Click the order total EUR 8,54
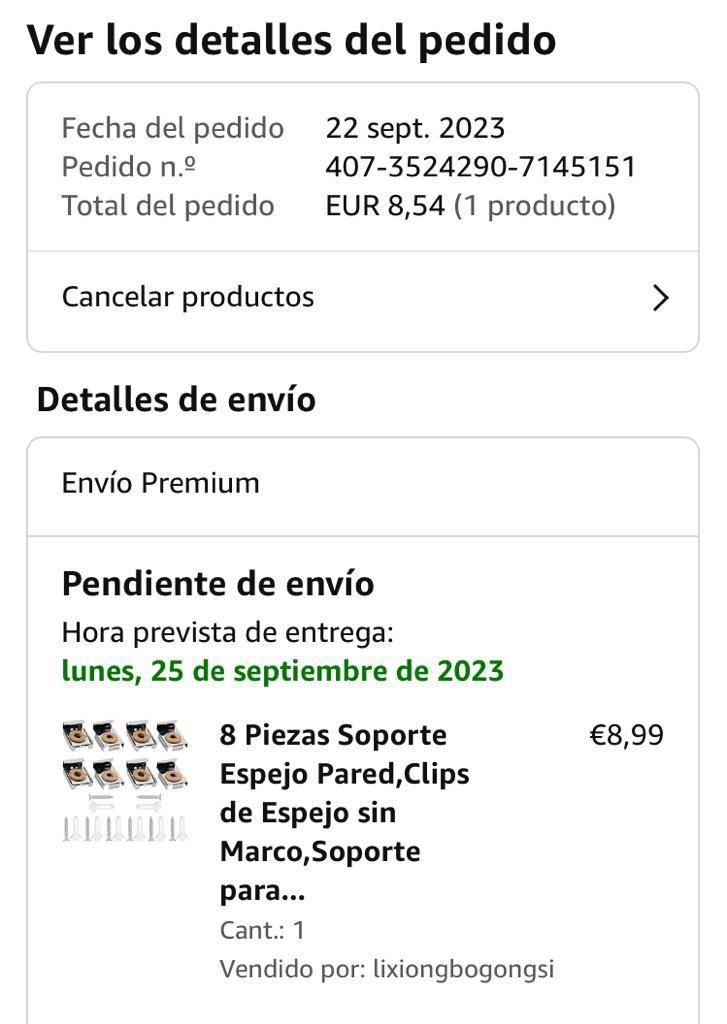The height and width of the screenshot is (1024, 727). pos(385,206)
